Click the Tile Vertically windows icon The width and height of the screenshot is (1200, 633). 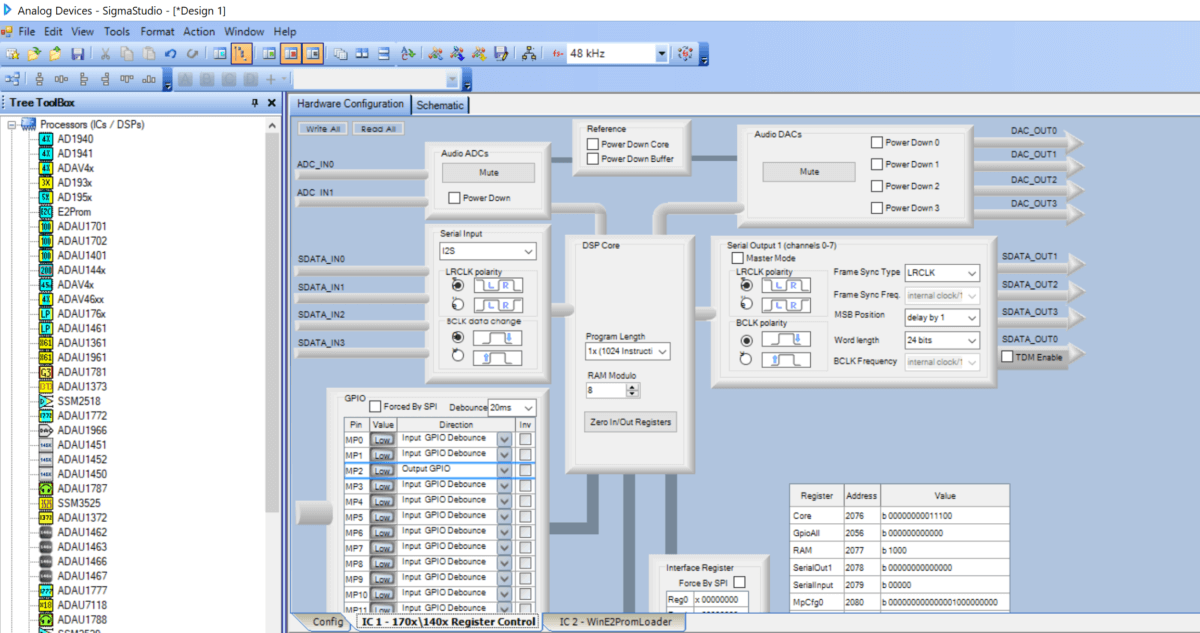coord(384,53)
